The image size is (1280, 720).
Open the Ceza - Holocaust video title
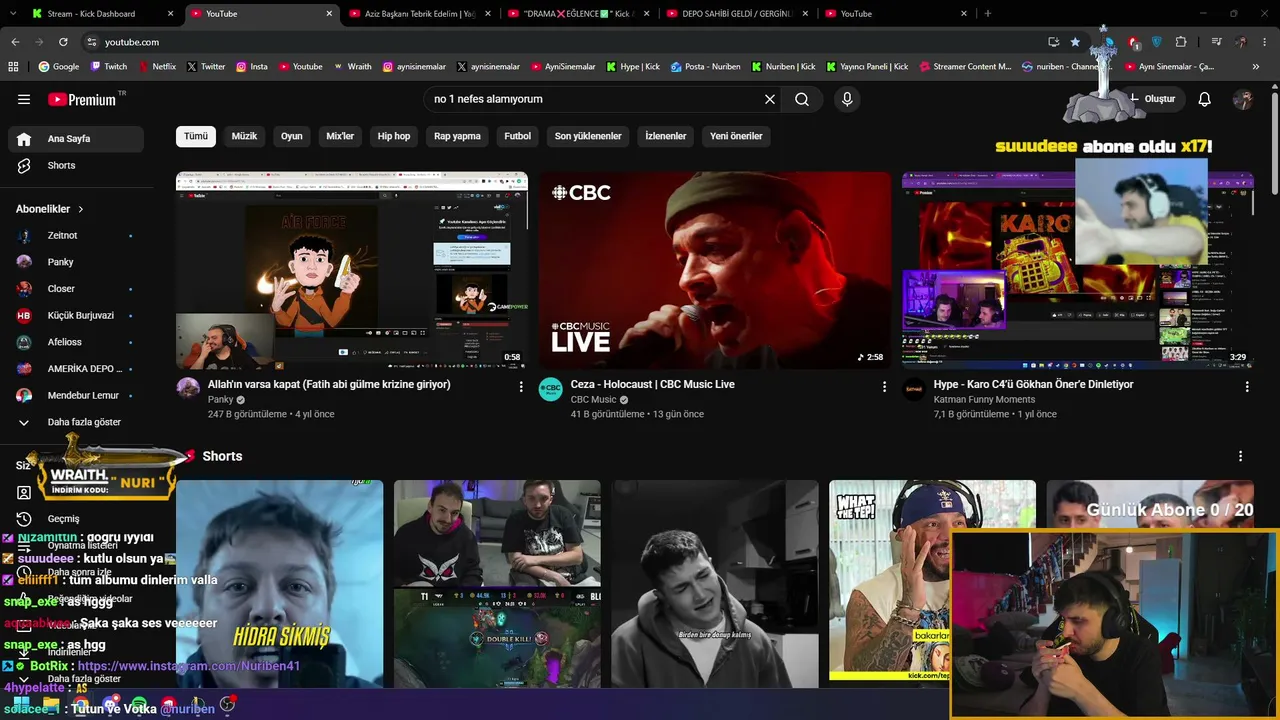652,384
